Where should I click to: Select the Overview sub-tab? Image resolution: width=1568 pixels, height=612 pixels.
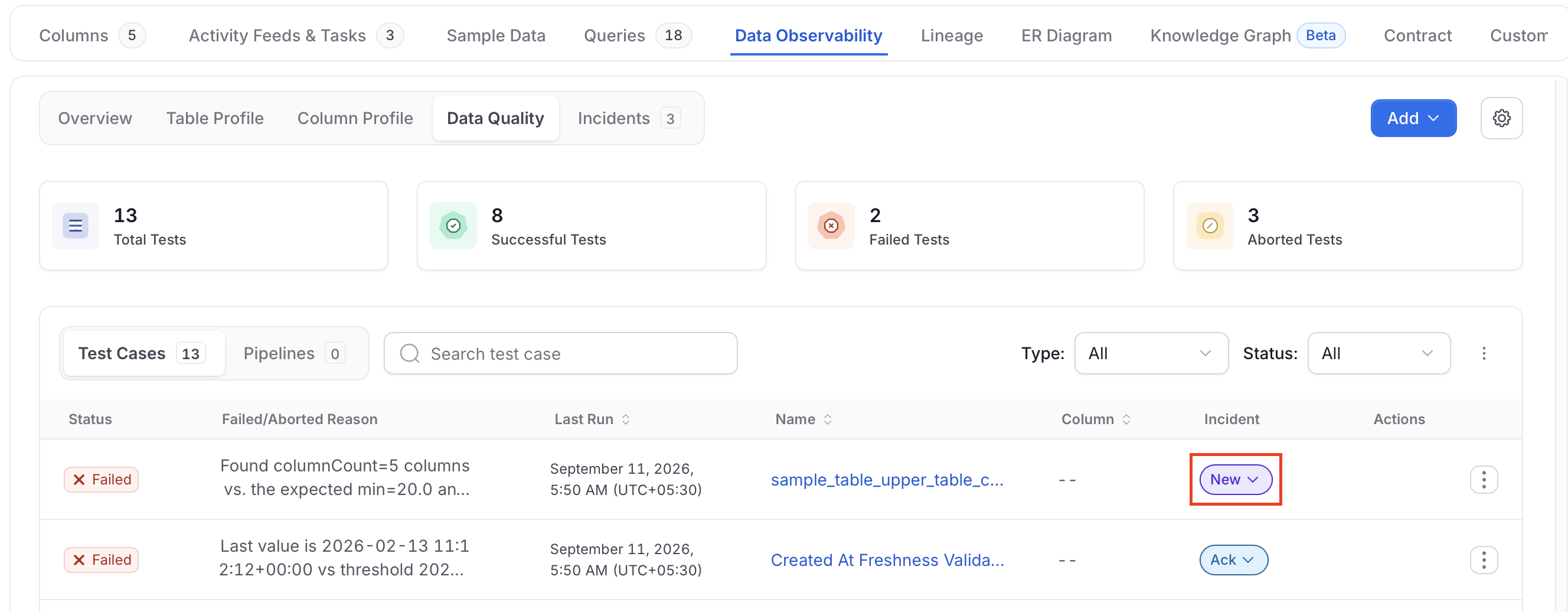(95, 118)
